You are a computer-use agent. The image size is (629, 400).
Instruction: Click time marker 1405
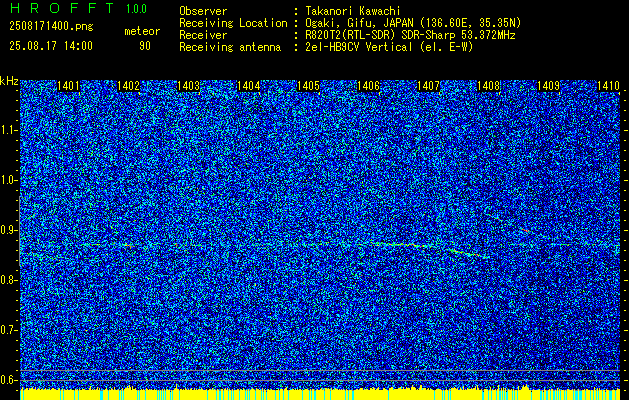[308, 85]
